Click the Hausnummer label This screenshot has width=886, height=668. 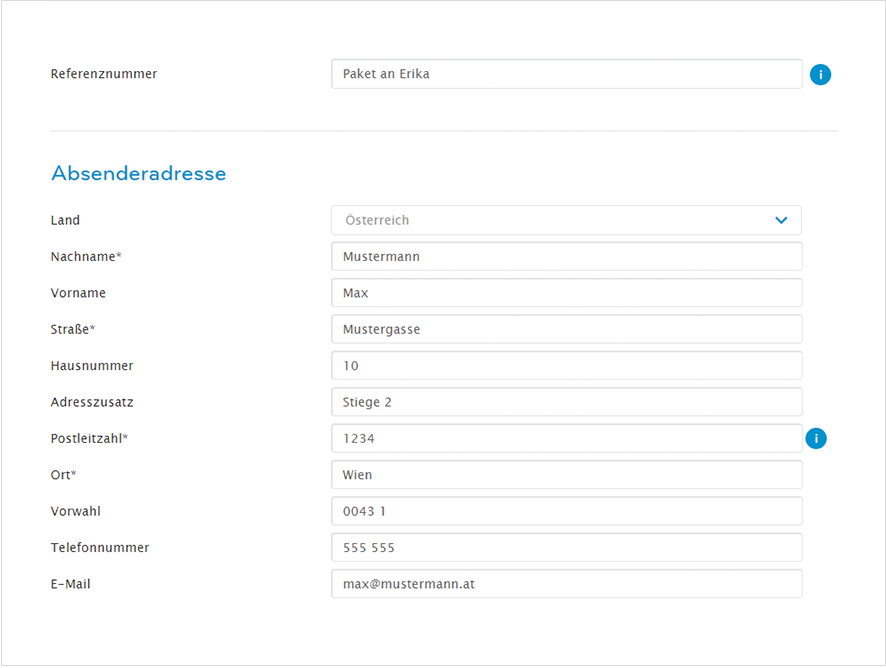click(92, 366)
